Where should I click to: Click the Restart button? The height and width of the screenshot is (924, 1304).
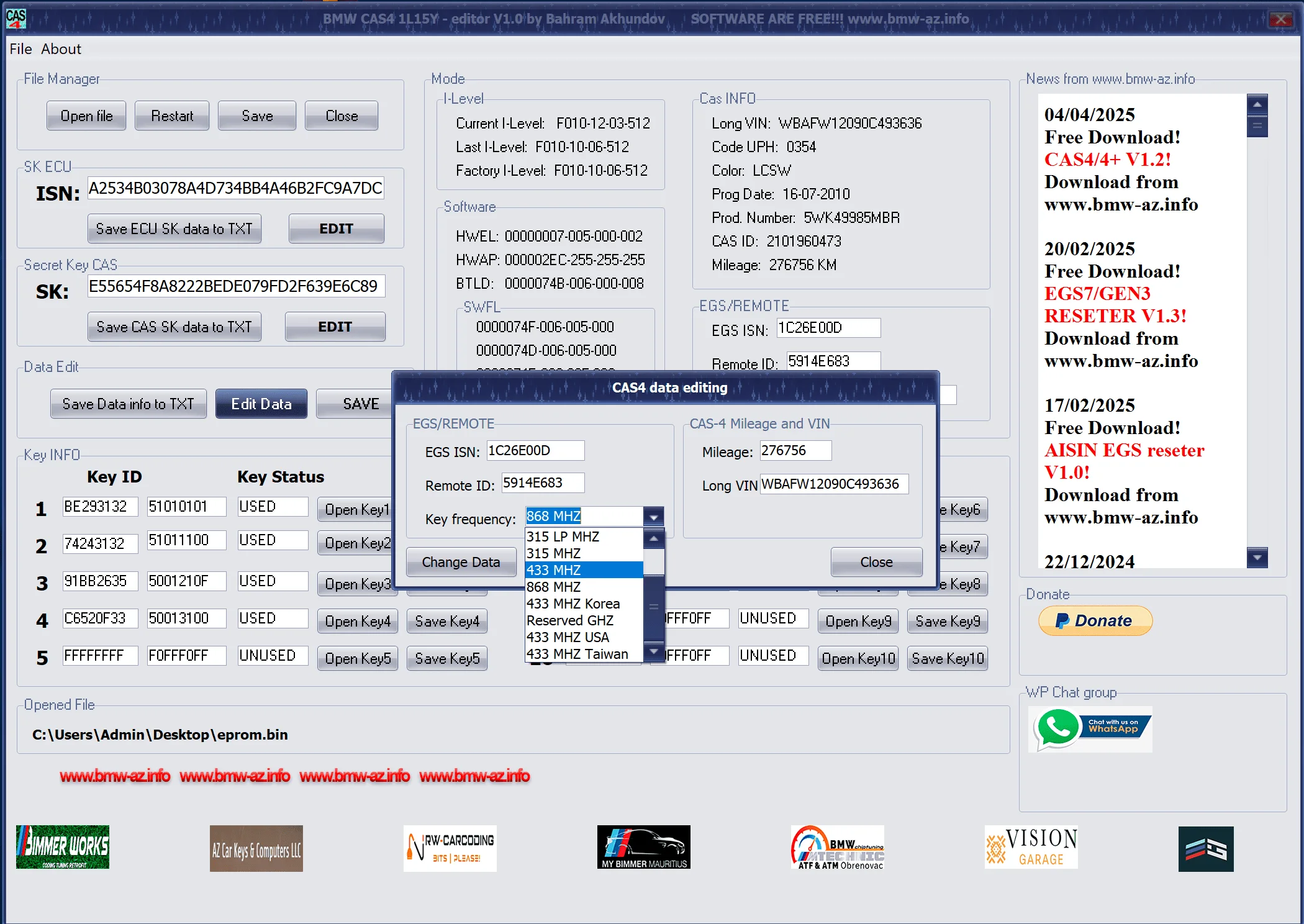coord(172,116)
